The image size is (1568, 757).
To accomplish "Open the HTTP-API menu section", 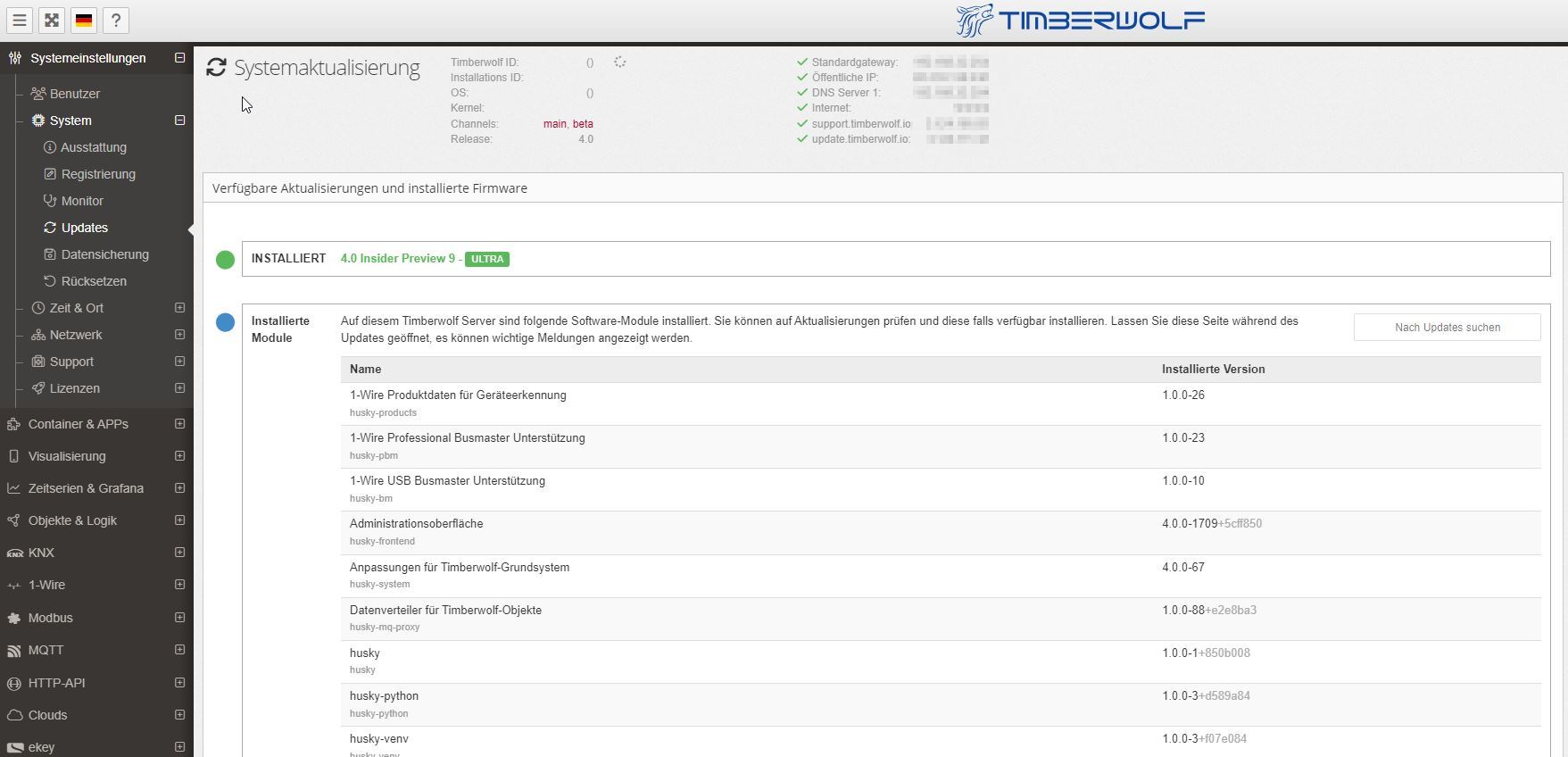I will pyautogui.click(x=56, y=683).
